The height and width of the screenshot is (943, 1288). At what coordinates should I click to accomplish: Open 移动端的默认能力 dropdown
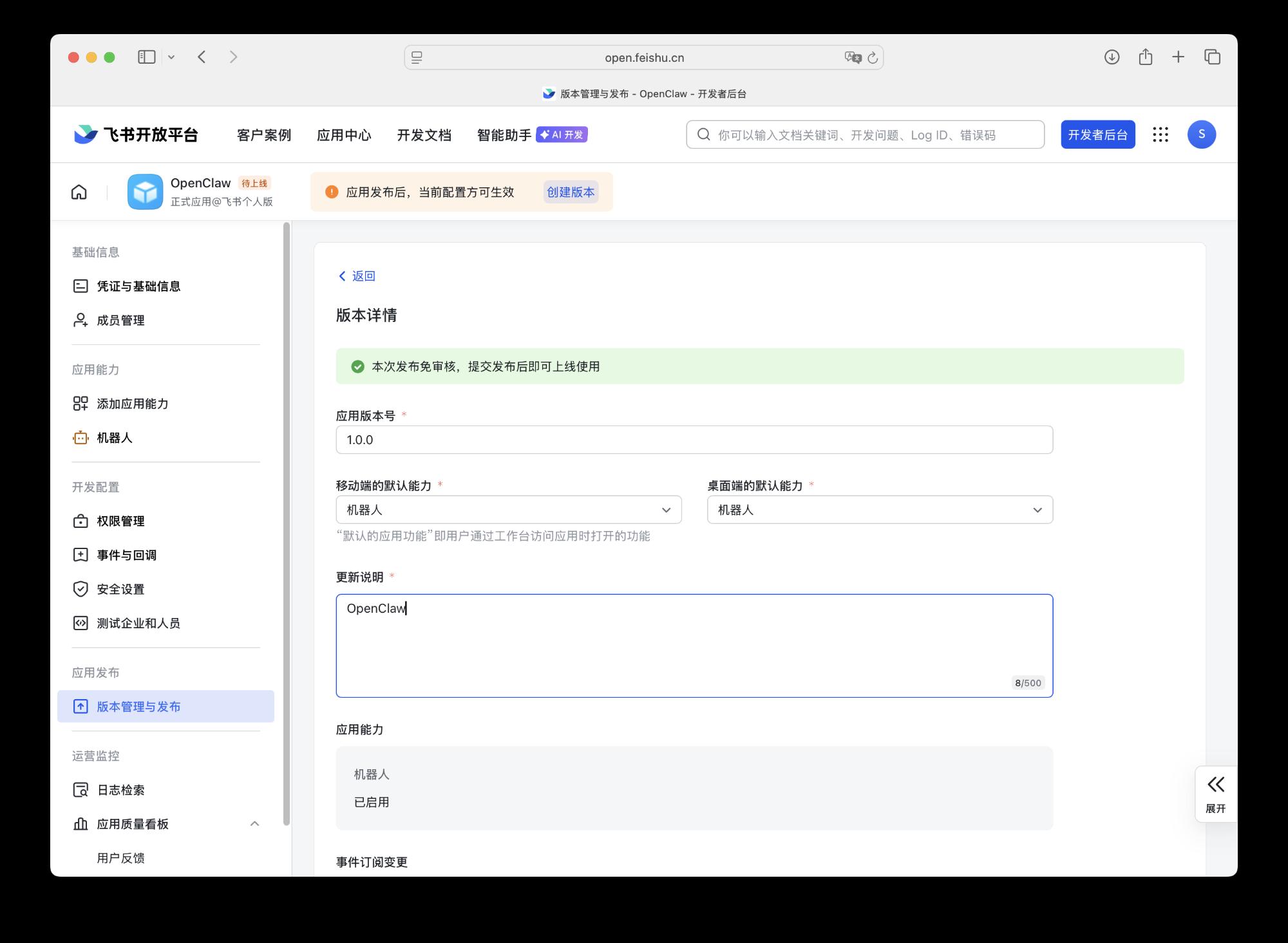coord(508,510)
